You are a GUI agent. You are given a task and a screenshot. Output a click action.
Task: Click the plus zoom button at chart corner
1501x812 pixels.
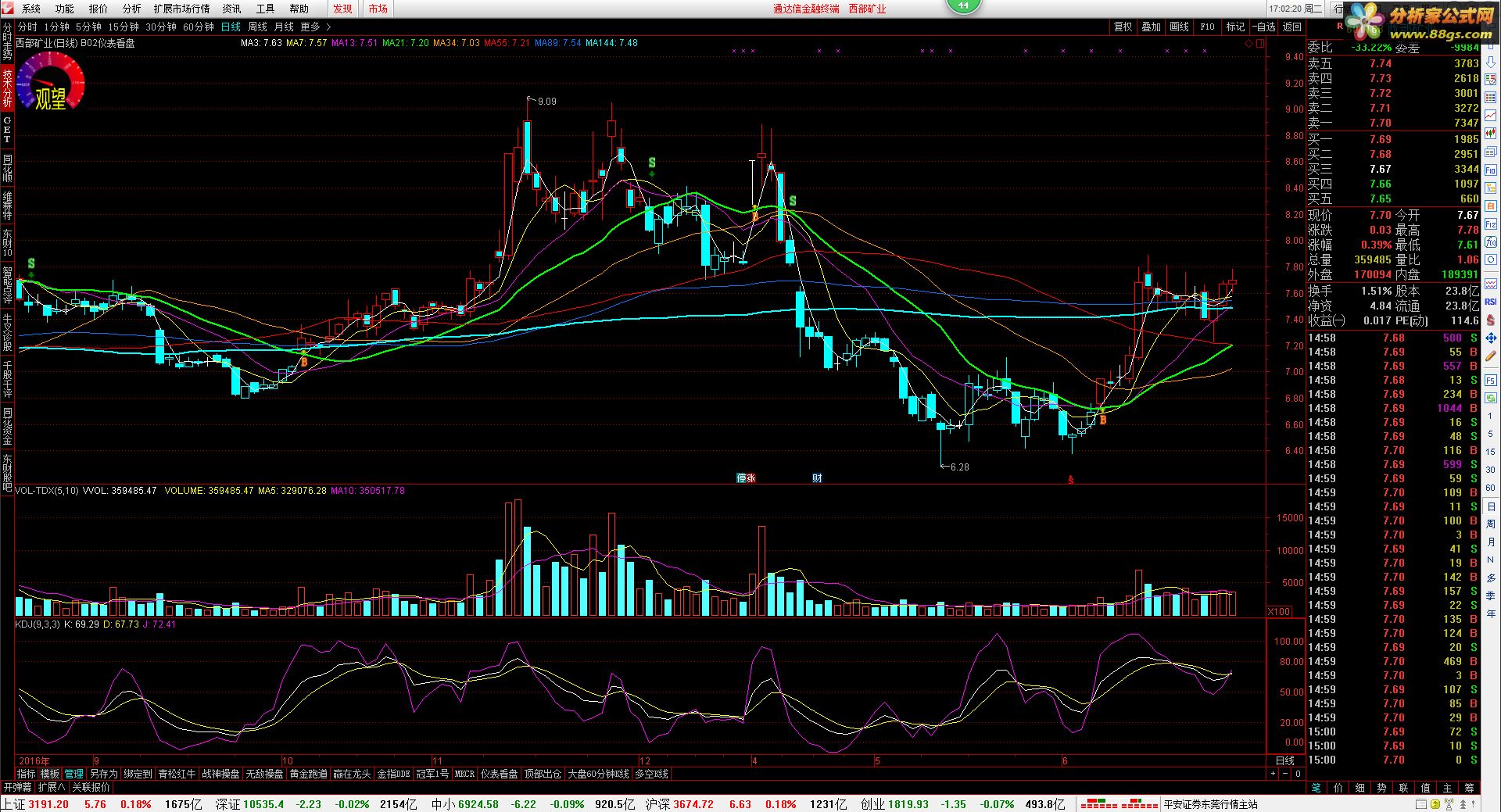coord(1273,774)
